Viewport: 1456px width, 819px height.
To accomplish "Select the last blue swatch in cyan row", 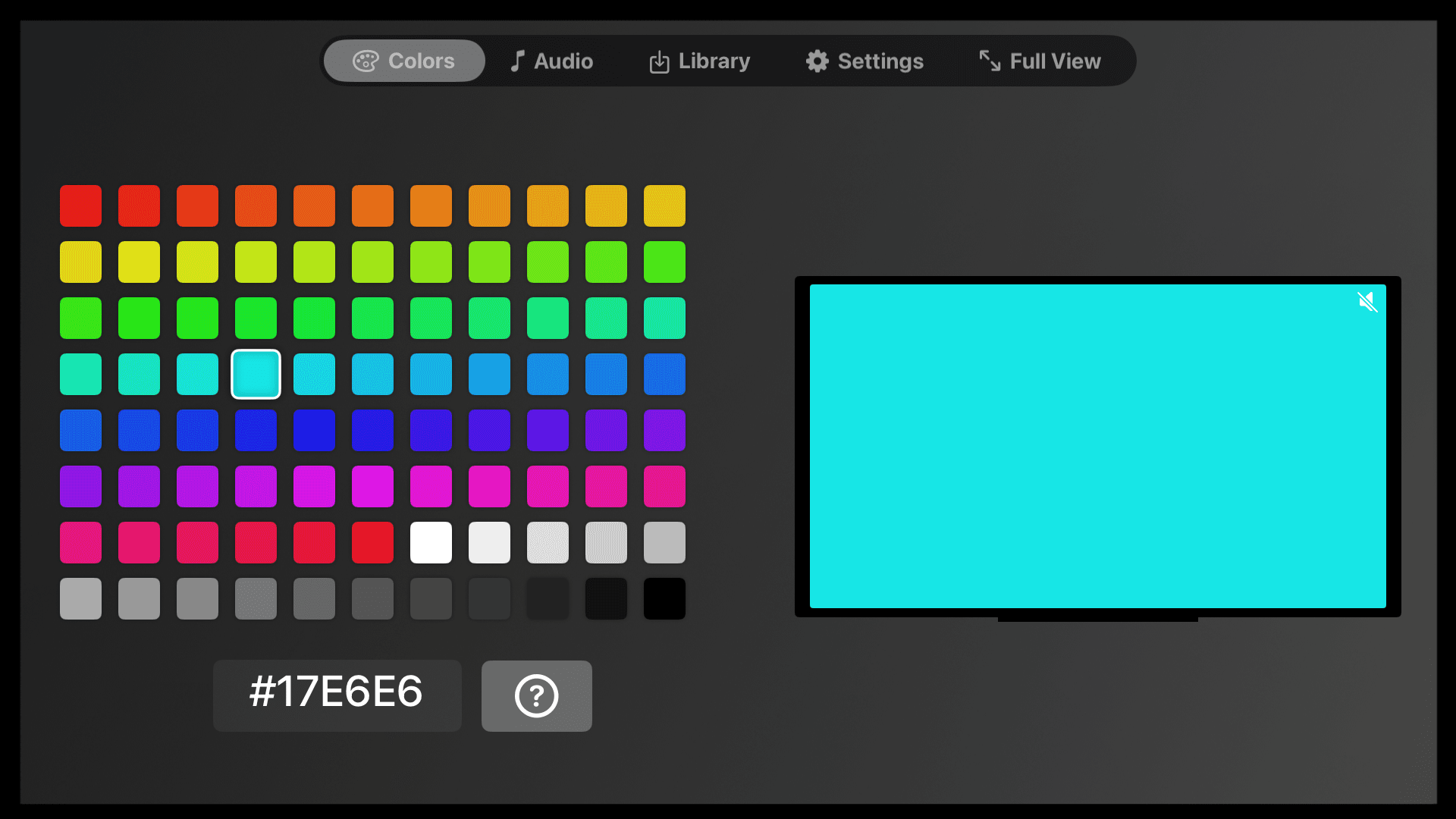I will (664, 374).
